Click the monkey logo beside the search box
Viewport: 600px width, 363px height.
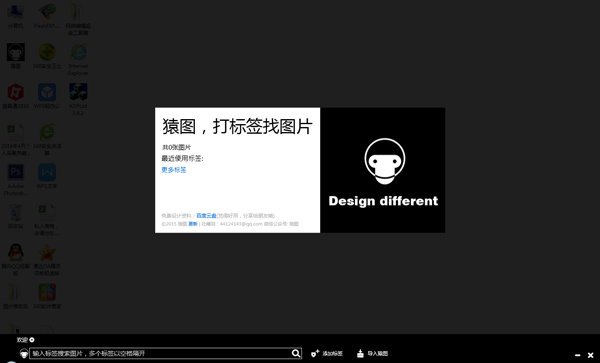[24, 353]
